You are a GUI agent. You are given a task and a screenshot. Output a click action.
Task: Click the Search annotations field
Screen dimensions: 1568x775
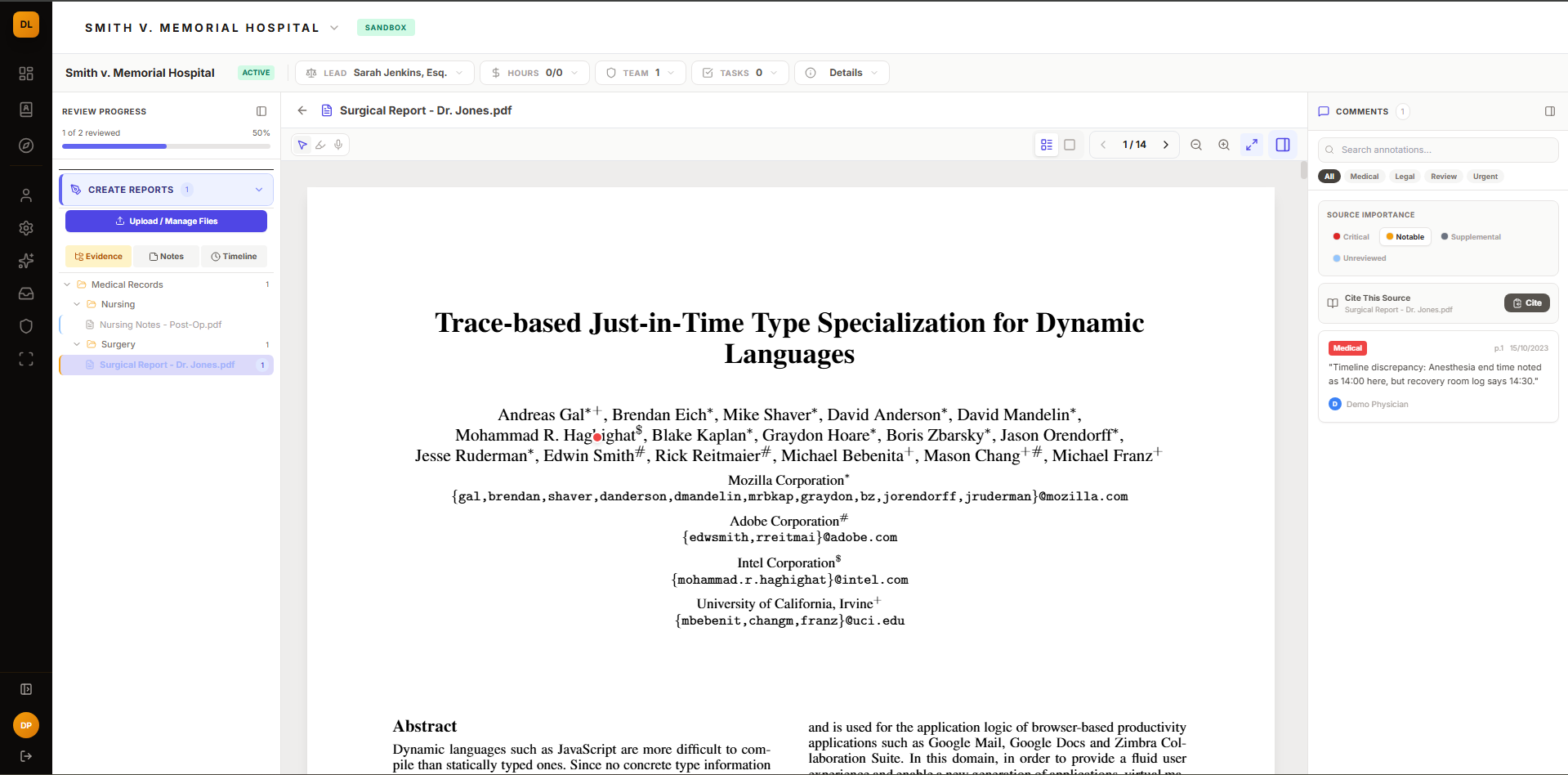pyautogui.click(x=1438, y=150)
